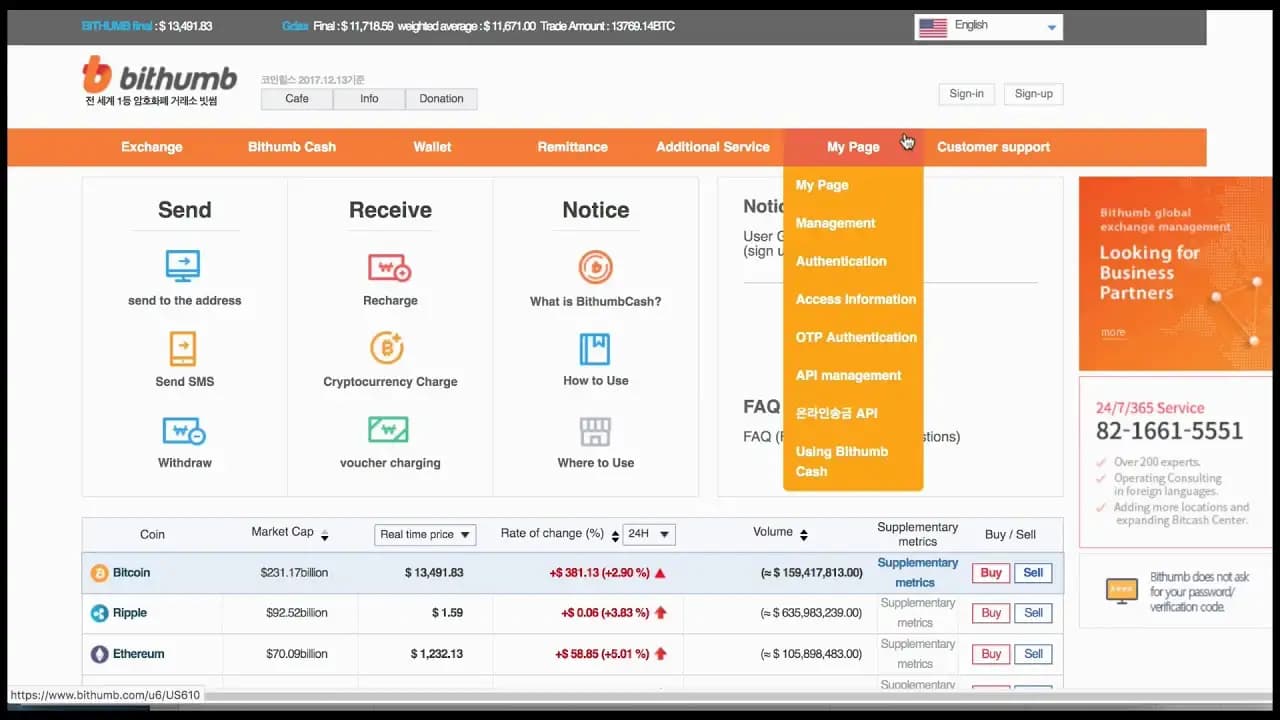Image resolution: width=1280 pixels, height=720 pixels.
Task: Select Access Information menu entry
Action: (856, 299)
